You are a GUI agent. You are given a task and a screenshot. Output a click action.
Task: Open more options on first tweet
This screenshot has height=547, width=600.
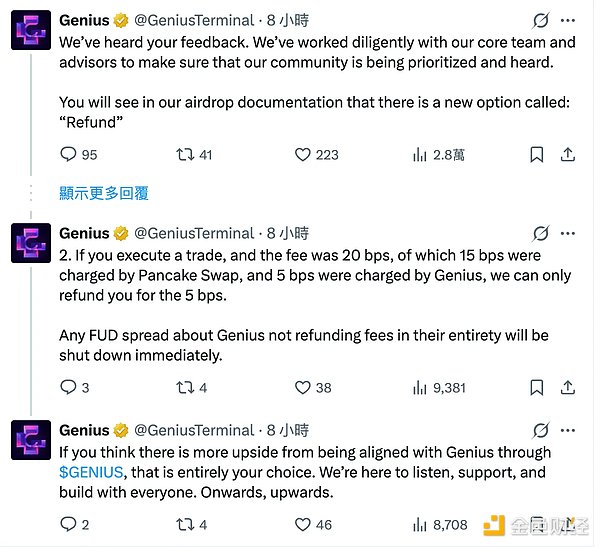coord(569,19)
